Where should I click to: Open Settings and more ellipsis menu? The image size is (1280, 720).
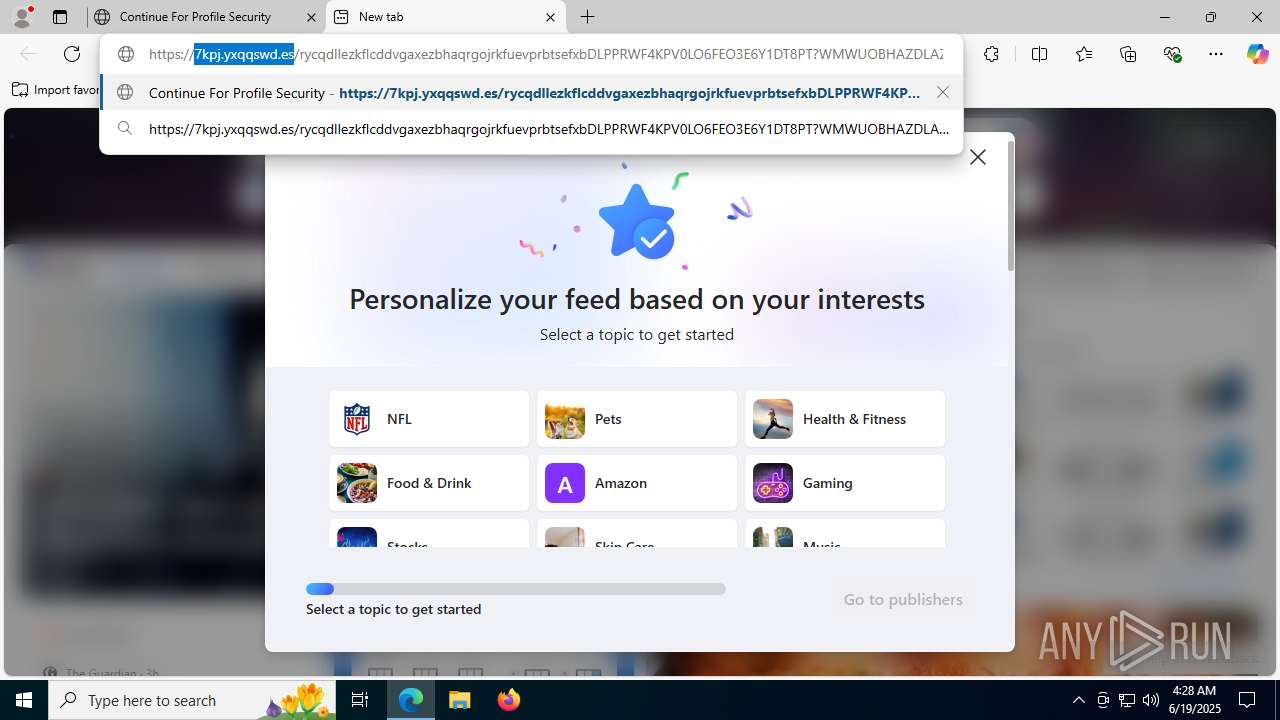pos(1216,54)
